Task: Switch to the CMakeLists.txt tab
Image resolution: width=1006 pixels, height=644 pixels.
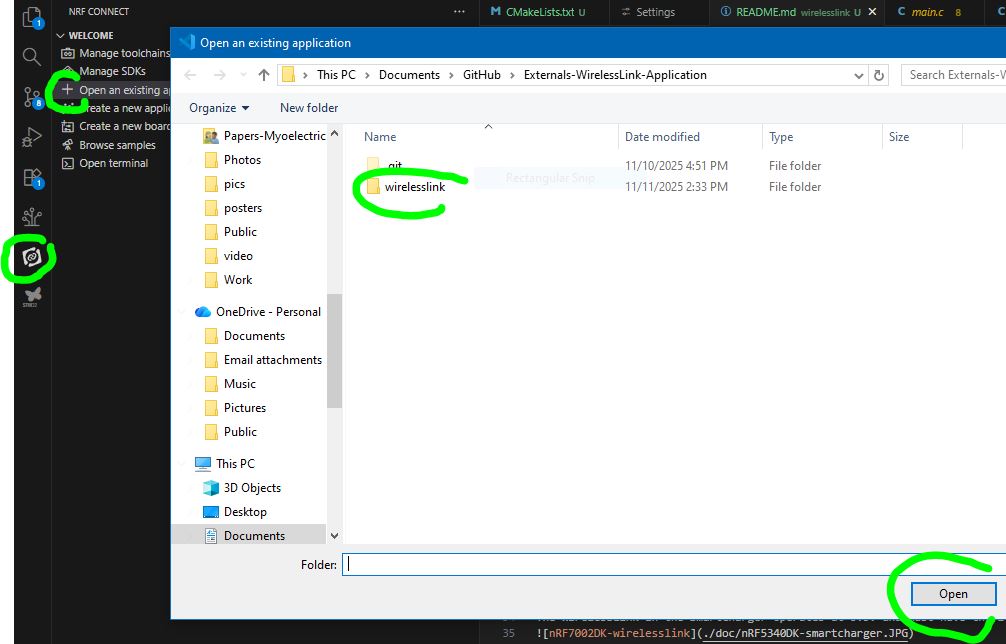Action: (539, 12)
